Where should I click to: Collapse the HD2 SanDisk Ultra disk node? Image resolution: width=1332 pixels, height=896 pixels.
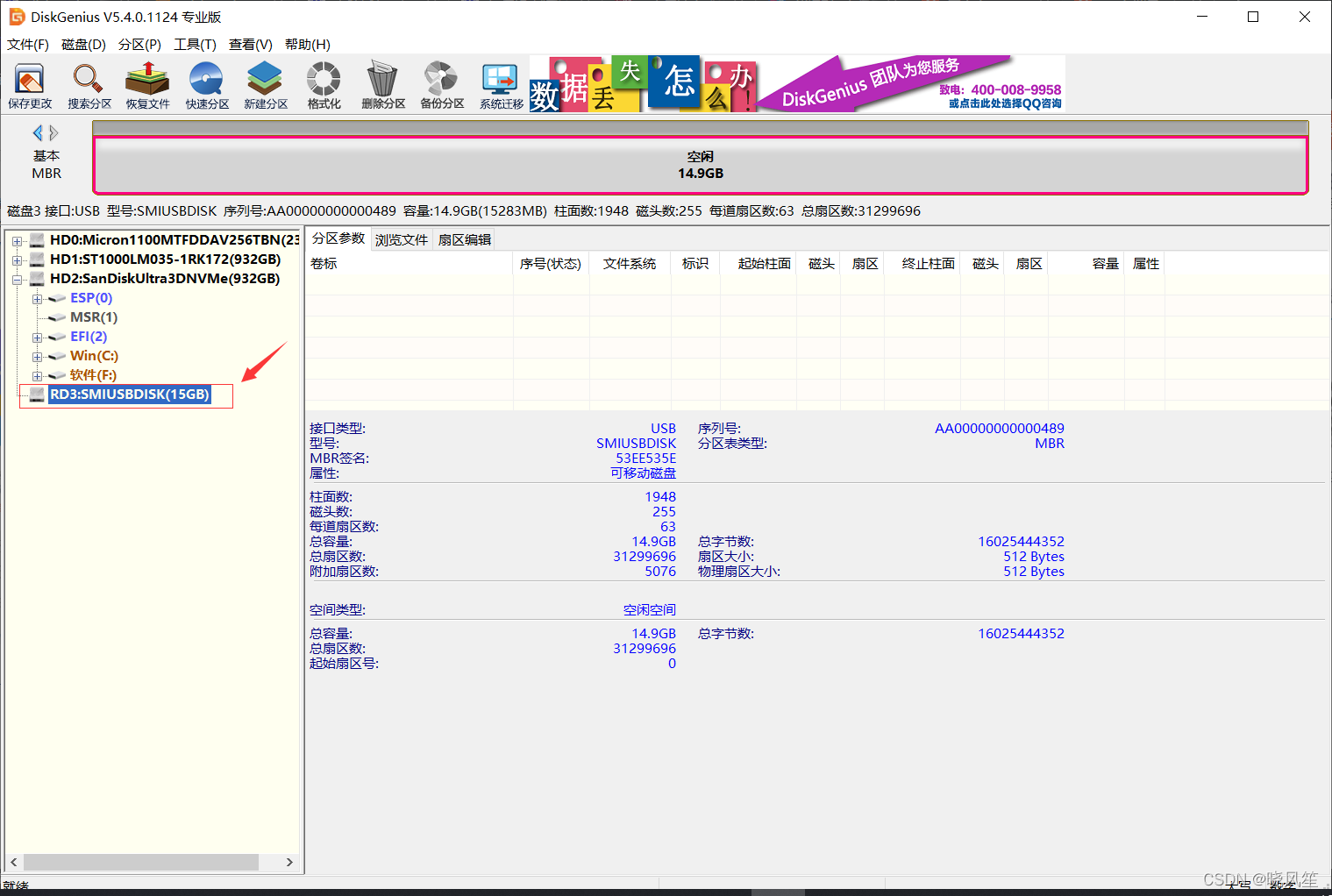[x=17, y=280]
